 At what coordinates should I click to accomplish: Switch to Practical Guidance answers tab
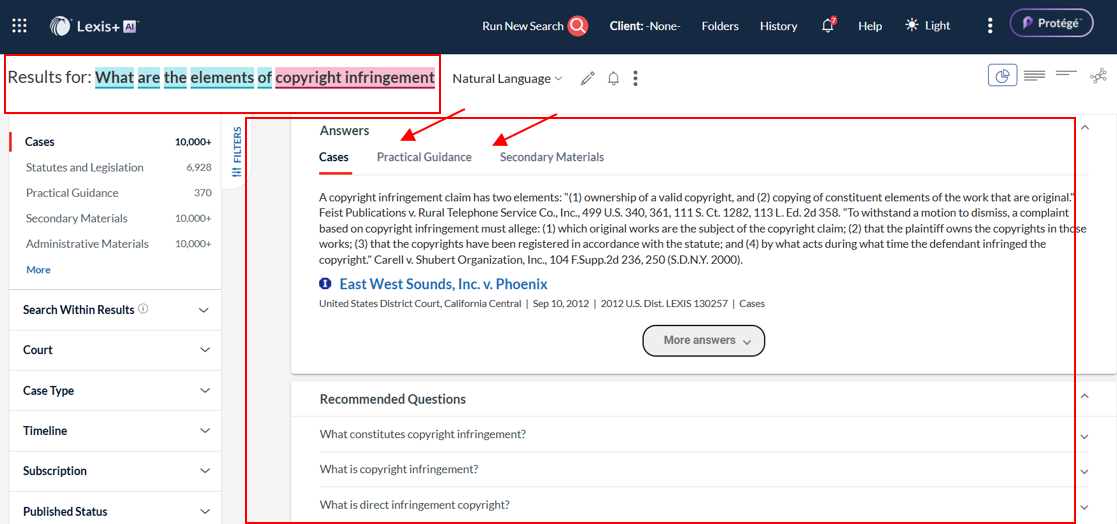pos(424,157)
